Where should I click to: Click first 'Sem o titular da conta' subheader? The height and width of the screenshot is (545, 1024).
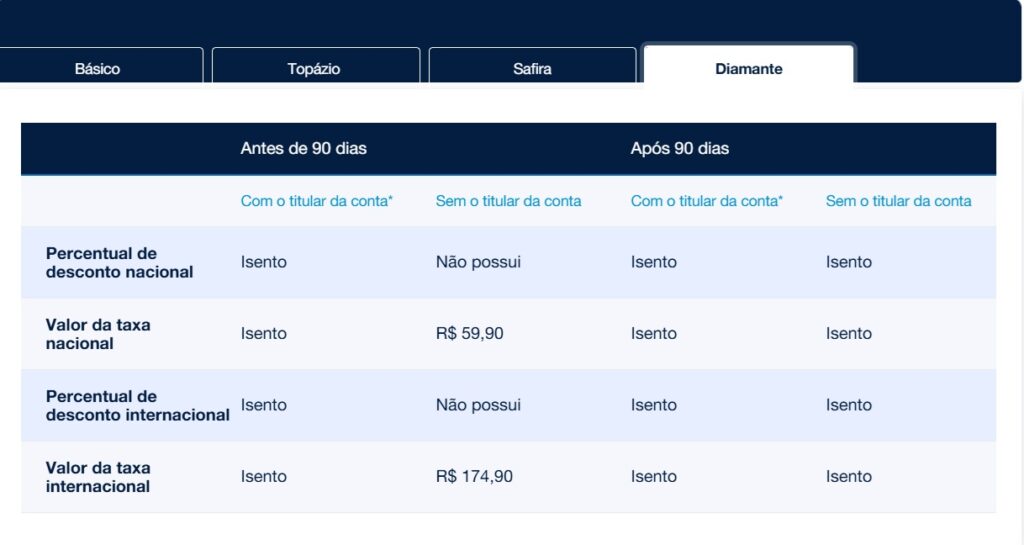508,201
